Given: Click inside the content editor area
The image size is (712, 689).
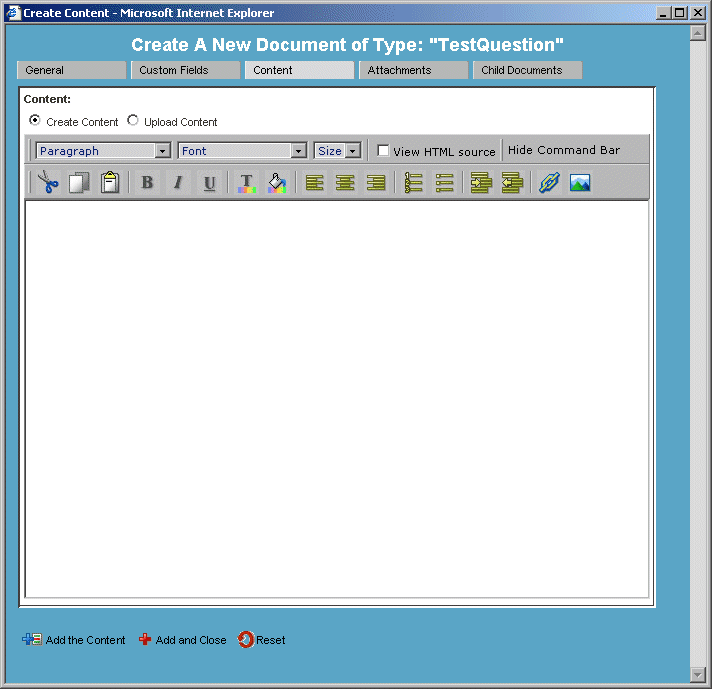Looking at the screenshot, I should pos(336,399).
